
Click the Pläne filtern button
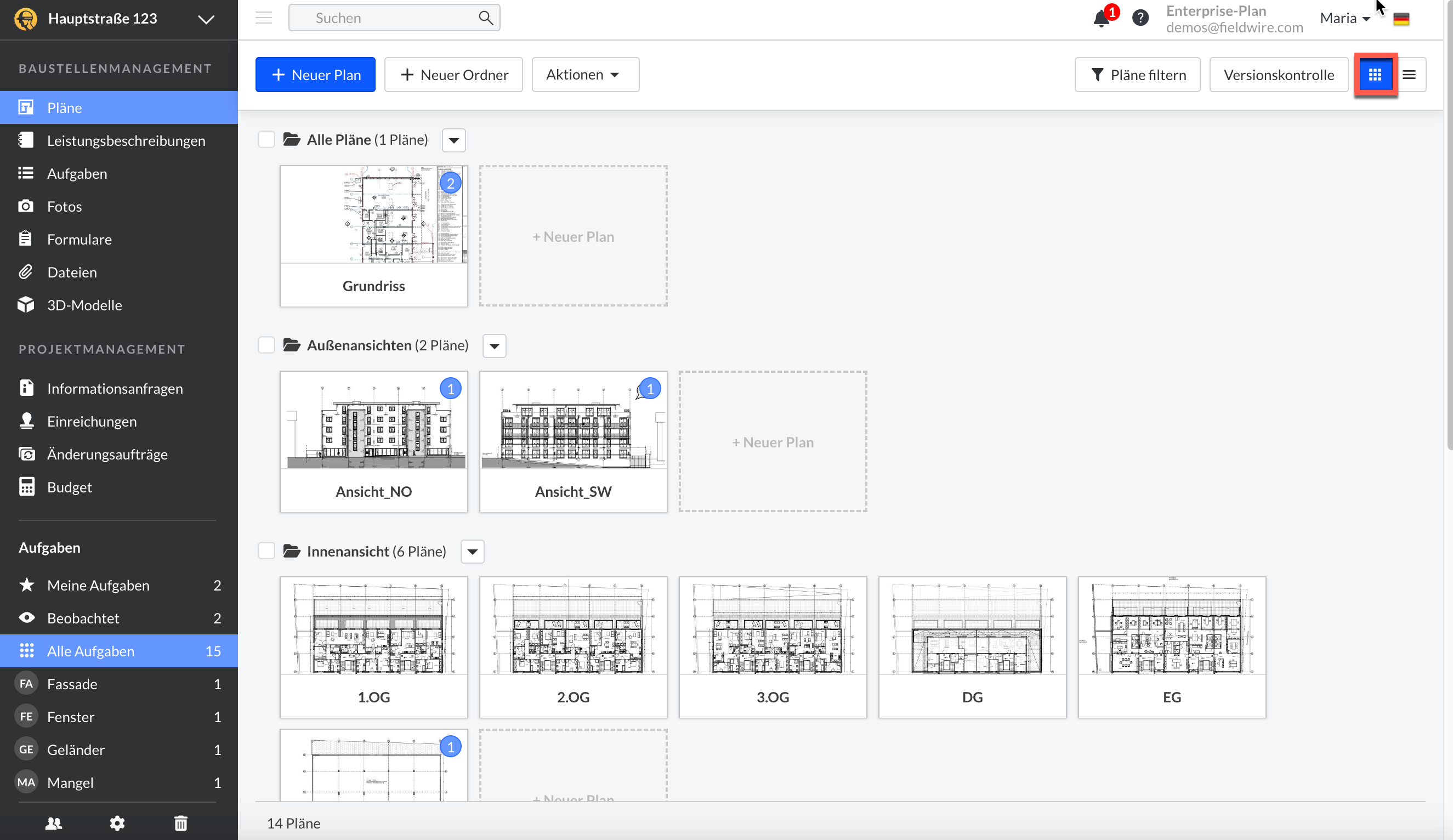[1138, 75]
